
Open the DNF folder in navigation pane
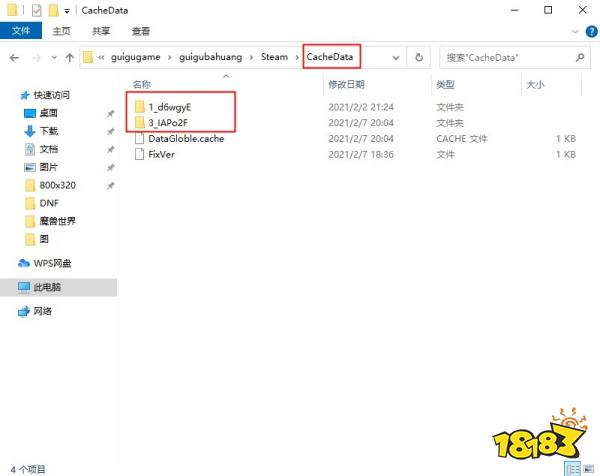(49, 203)
